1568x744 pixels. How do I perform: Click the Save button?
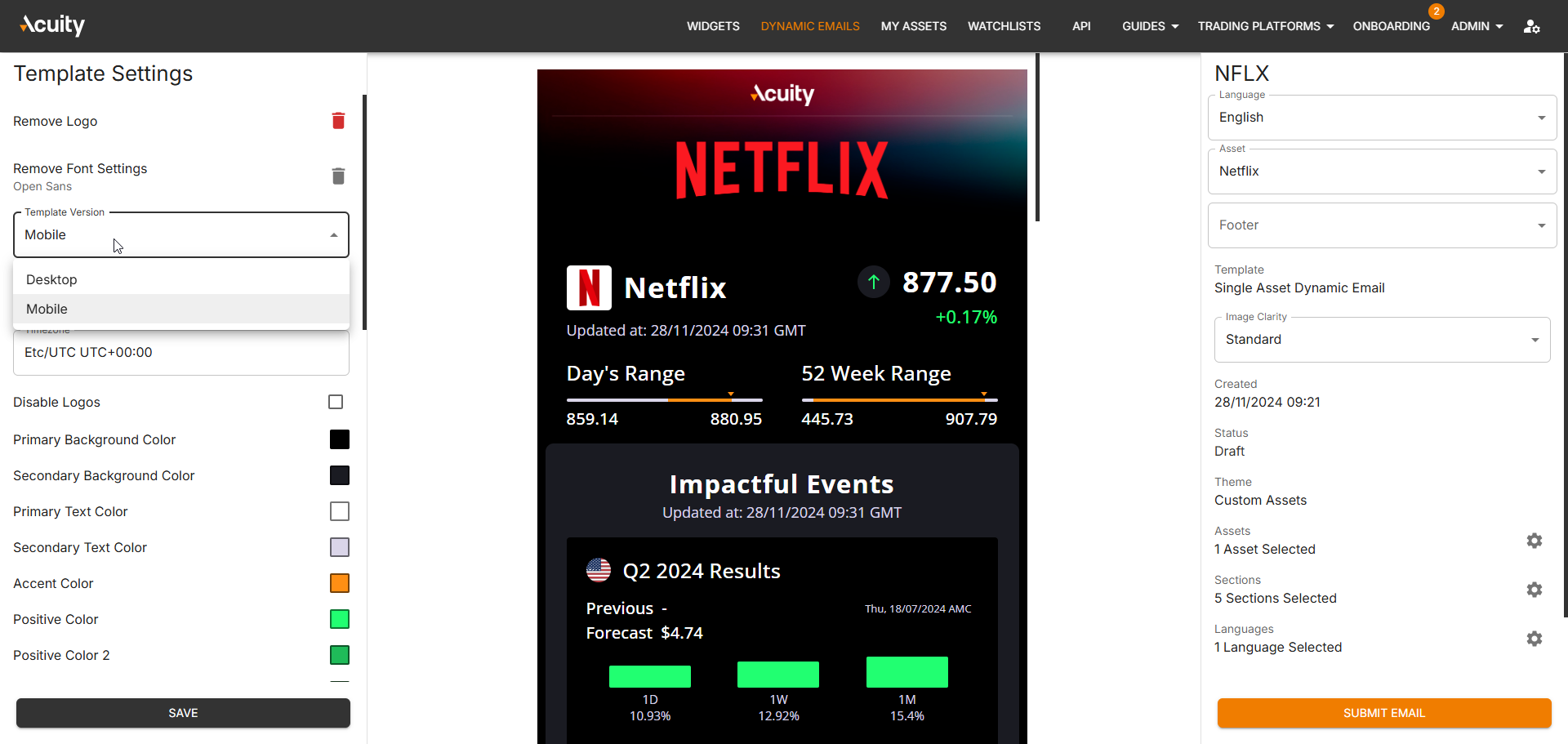pyautogui.click(x=183, y=713)
